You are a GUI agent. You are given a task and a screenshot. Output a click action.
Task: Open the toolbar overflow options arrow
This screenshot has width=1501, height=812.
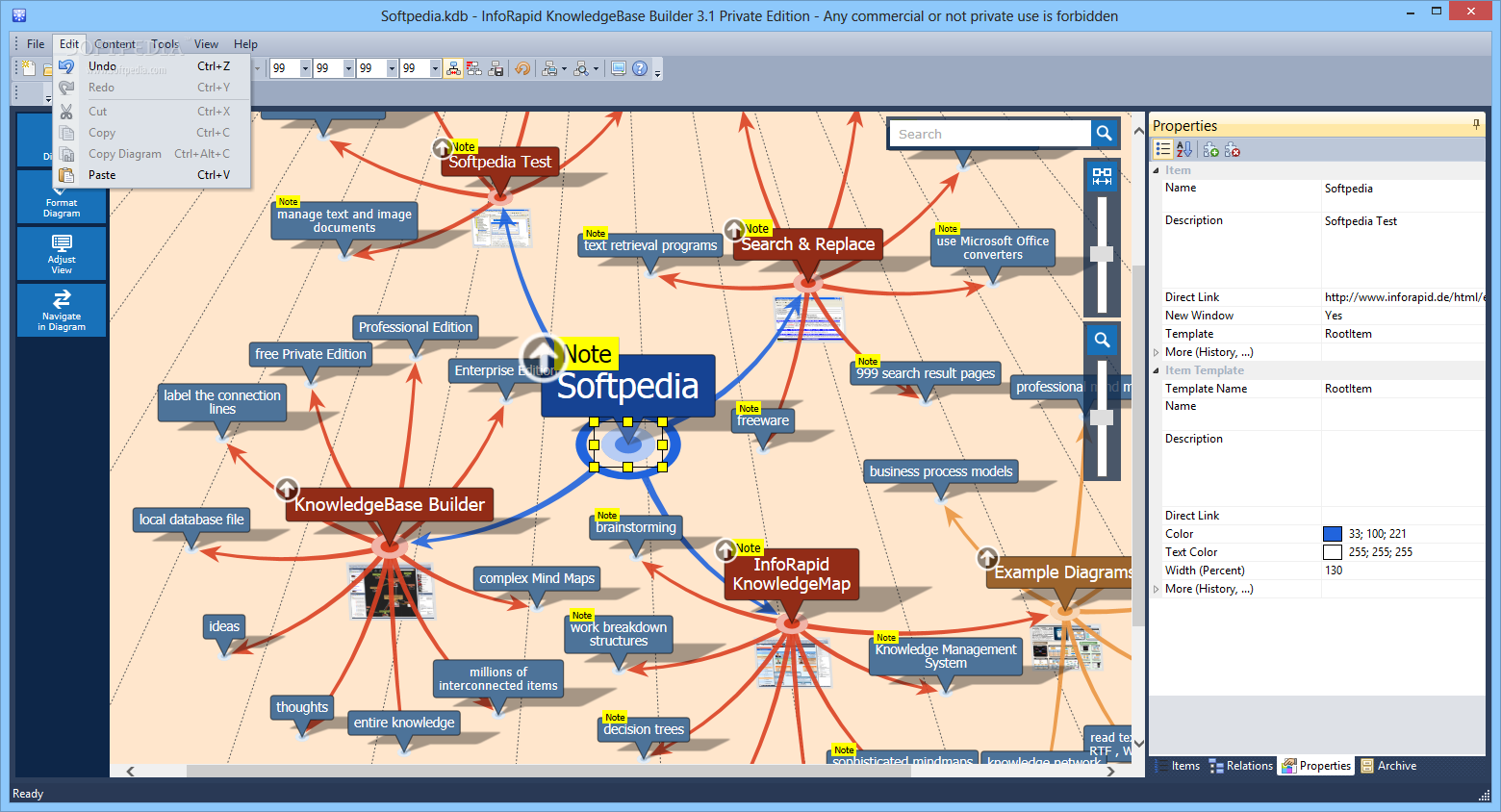(x=657, y=71)
